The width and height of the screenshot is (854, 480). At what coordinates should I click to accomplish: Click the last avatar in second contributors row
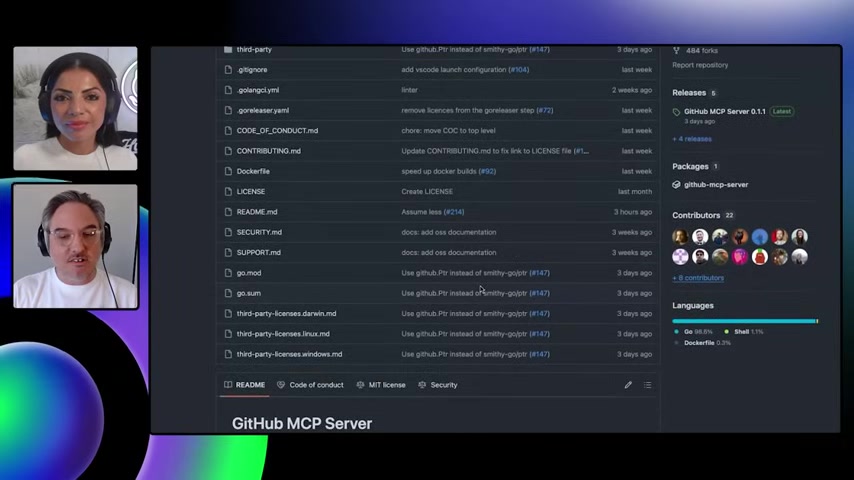(x=800, y=257)
